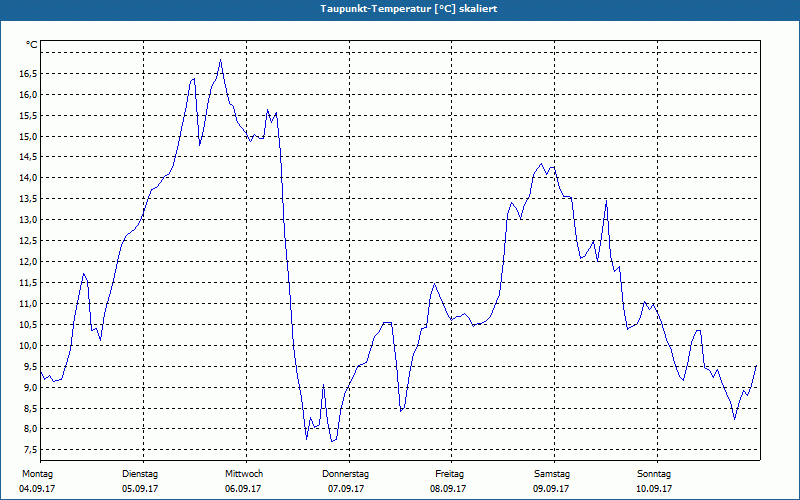Screen dimensions: 800x500
Task: Click the date 05.09.17
Action: [140, 489]
